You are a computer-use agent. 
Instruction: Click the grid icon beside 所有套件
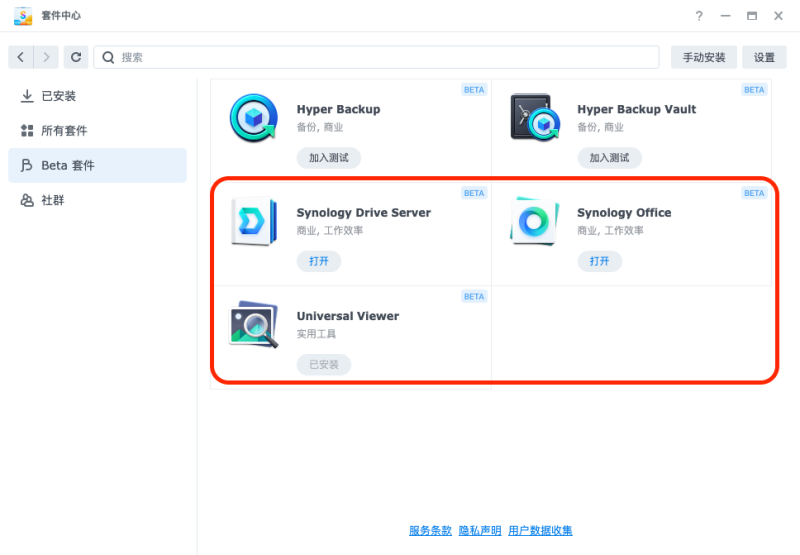pos(27,131)
